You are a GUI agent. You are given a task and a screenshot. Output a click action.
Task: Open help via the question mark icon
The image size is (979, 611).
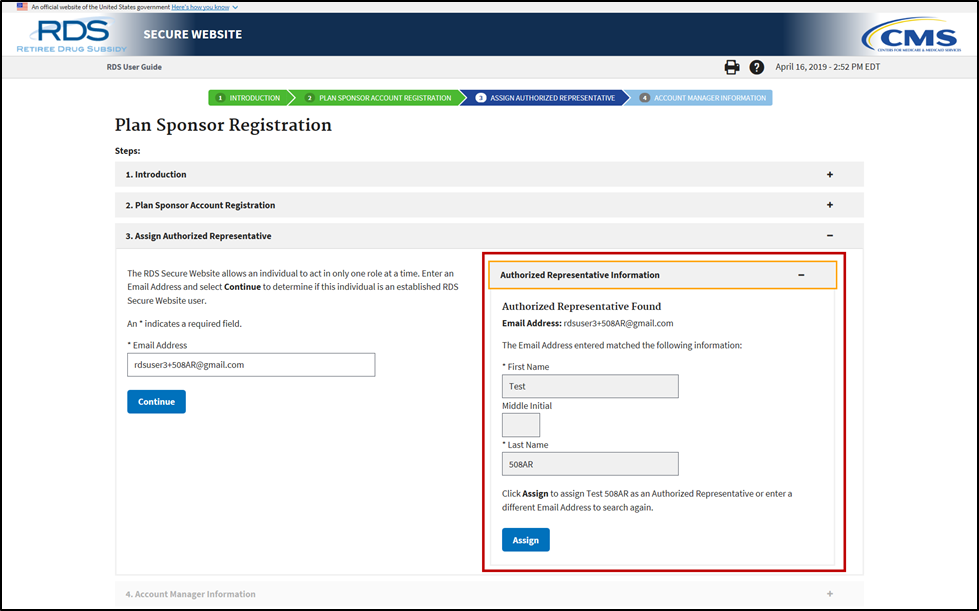[757, 67]
